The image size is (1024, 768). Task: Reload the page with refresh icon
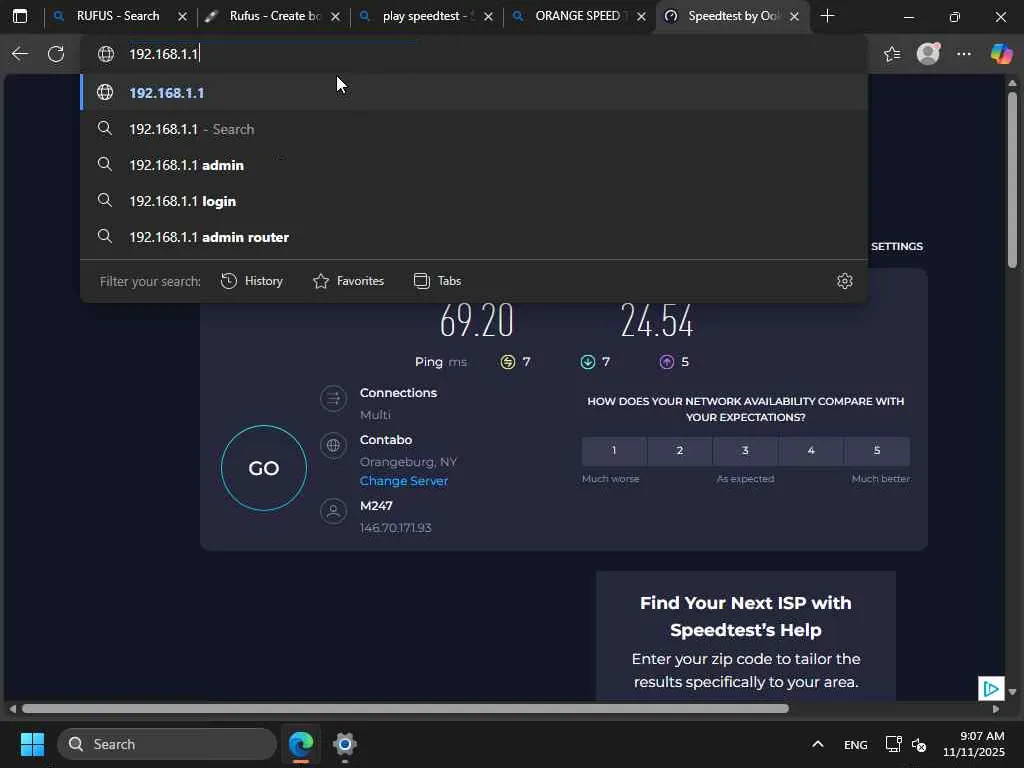coord(56,54)
